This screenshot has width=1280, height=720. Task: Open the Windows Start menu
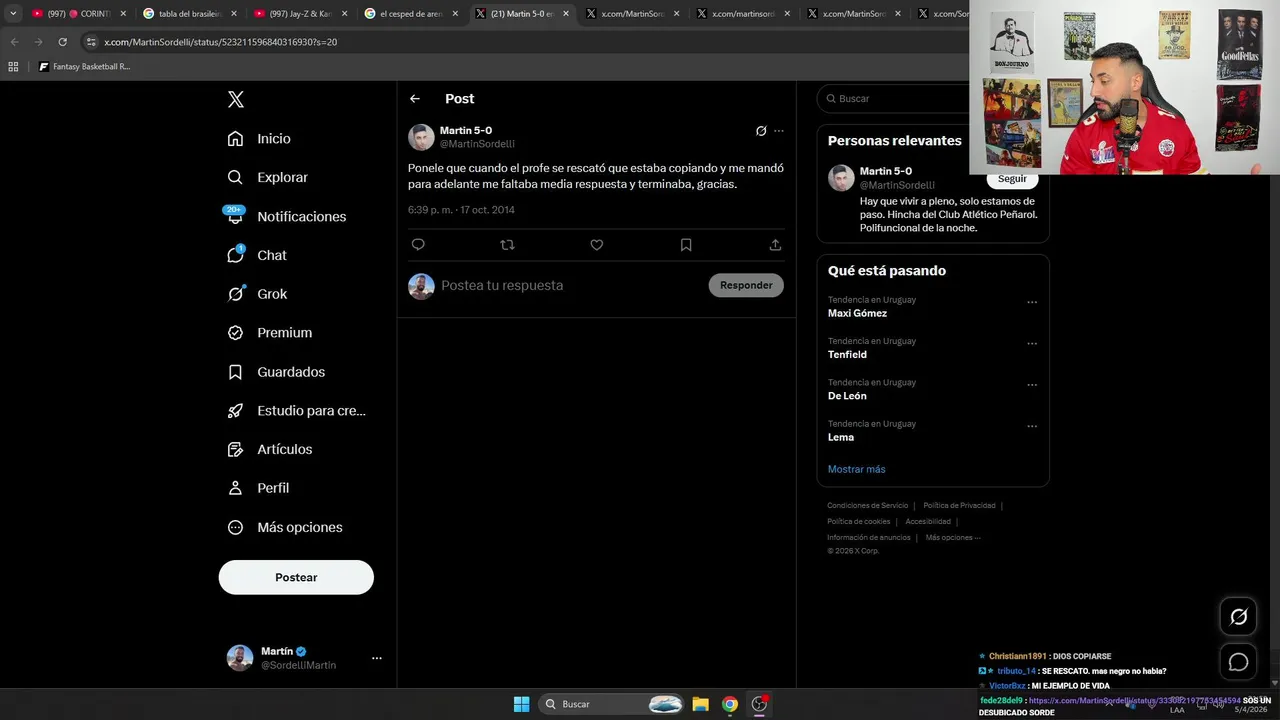click(x=521, y=704)
